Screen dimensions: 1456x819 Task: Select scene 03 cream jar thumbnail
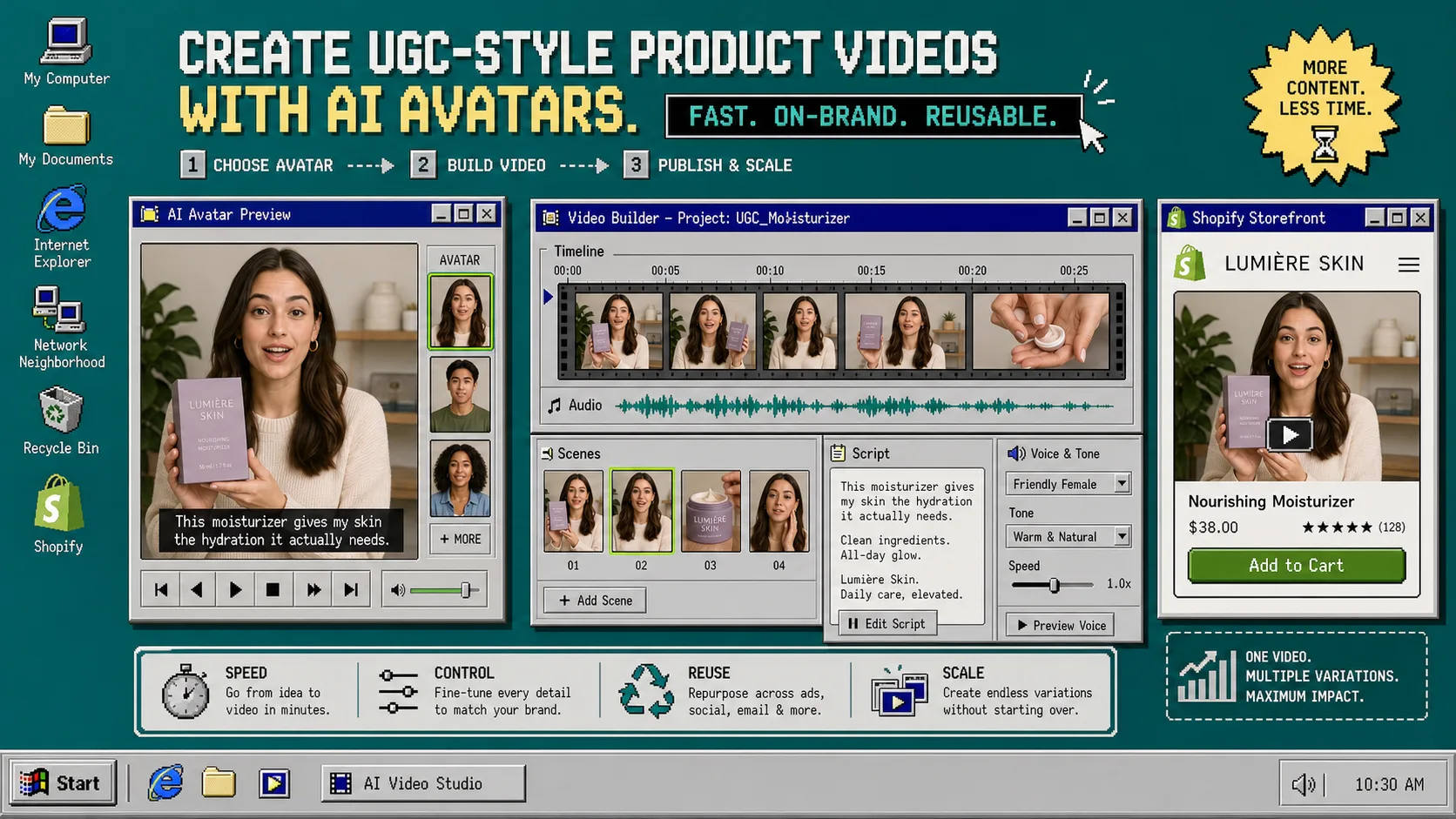(x=711, y=511)
